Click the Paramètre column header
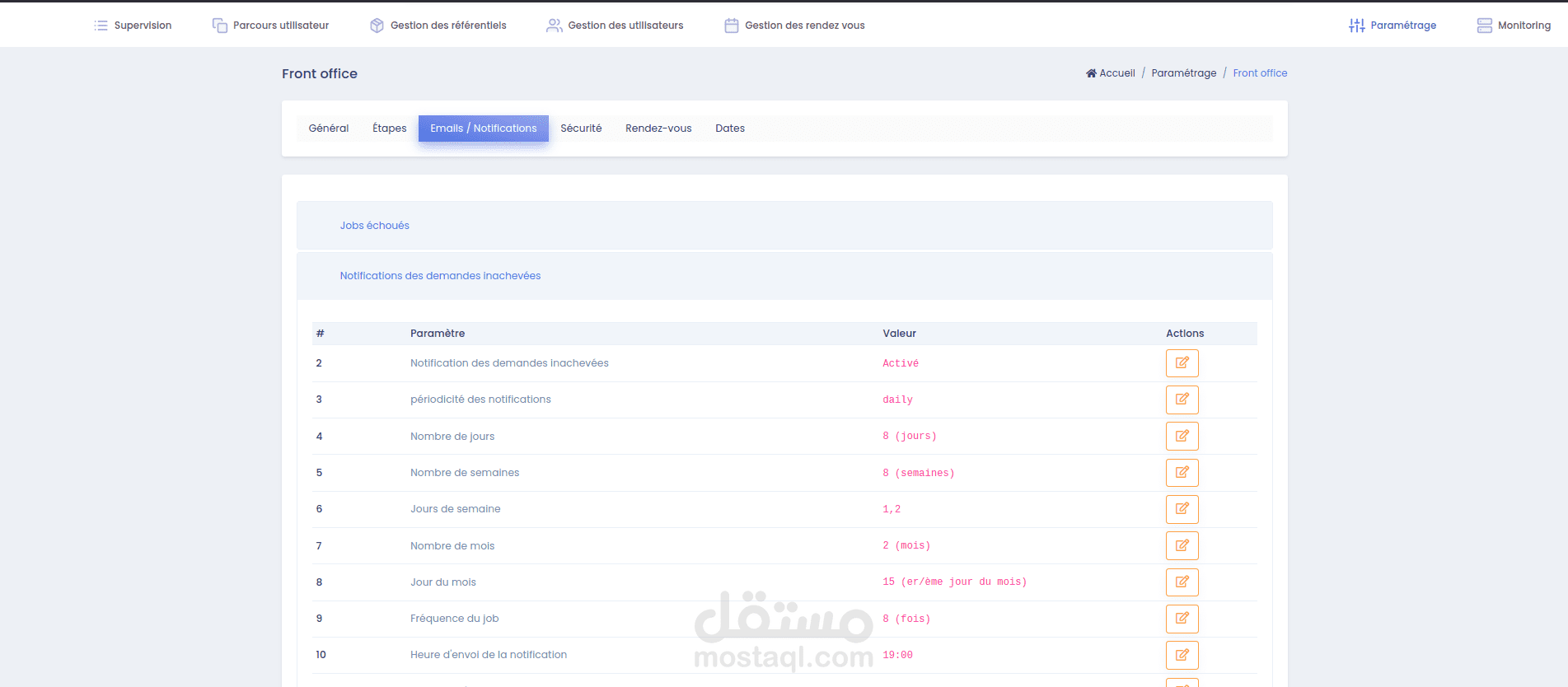 438,334
